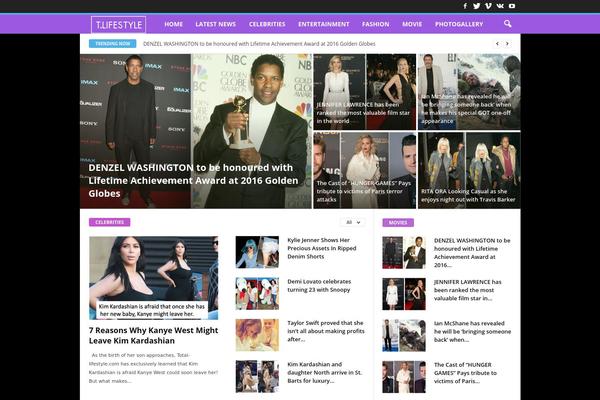Open '7 Reasons Why Kanye West Might Leave' headline
Viewport: 600px width, 400px height.
153,335
